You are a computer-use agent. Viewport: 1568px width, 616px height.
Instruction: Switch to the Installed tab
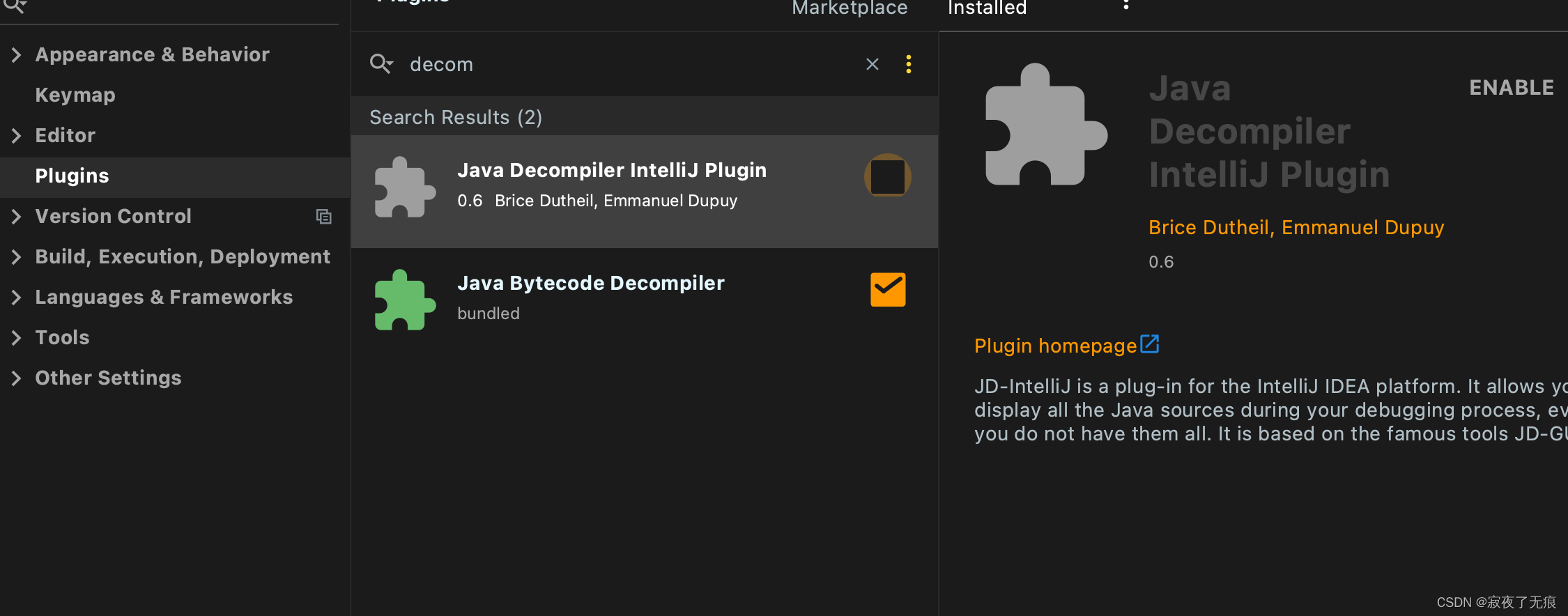coord(987,8)
